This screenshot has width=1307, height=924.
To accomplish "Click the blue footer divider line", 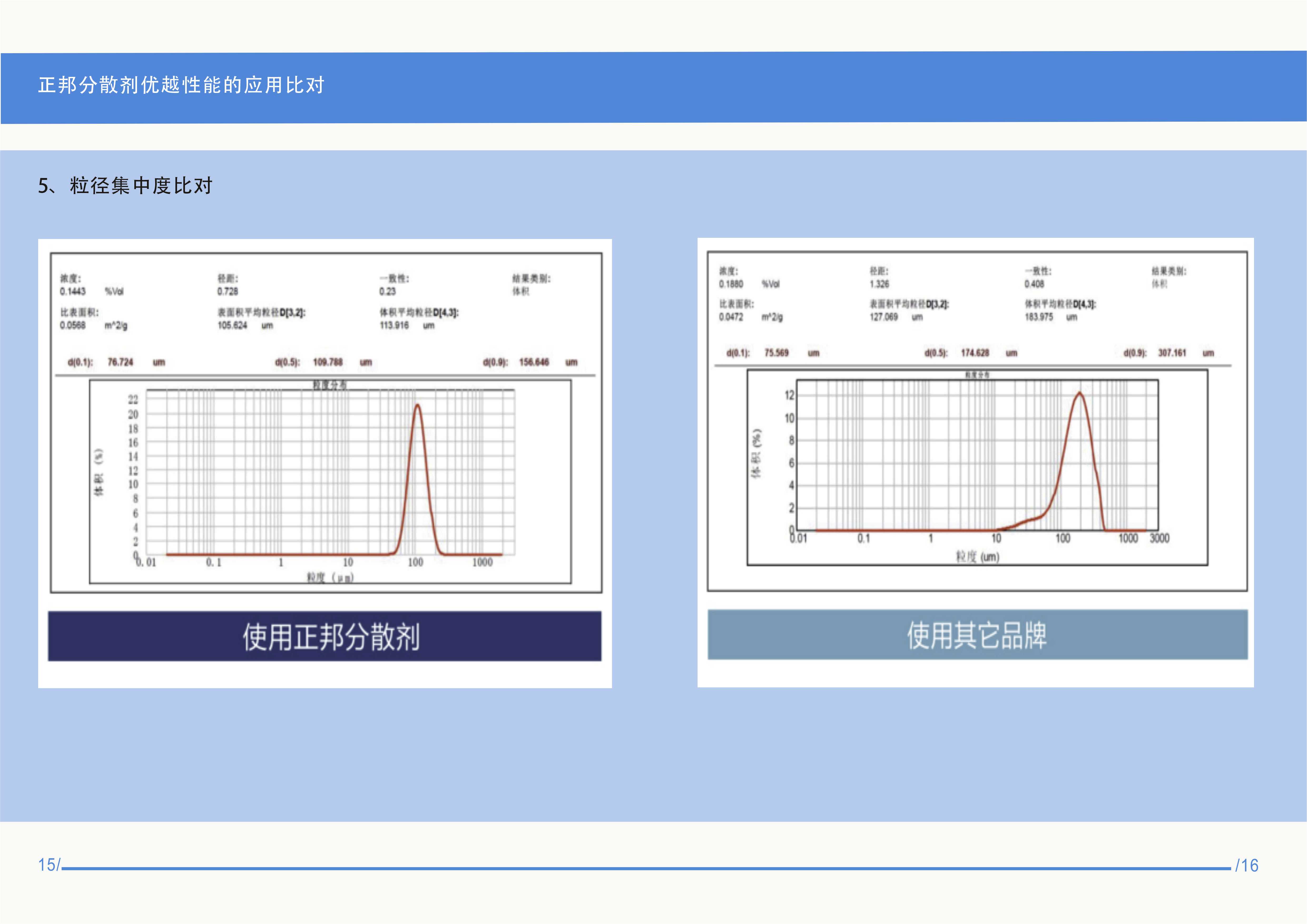I will click(x=646, y=869).
